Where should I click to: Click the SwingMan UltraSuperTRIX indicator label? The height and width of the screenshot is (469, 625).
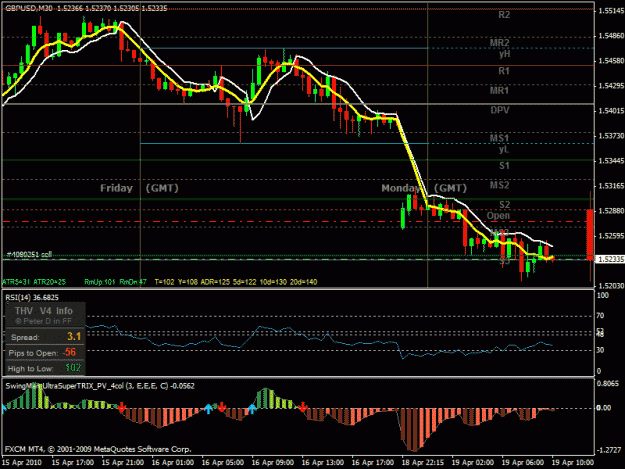[100, 386]
